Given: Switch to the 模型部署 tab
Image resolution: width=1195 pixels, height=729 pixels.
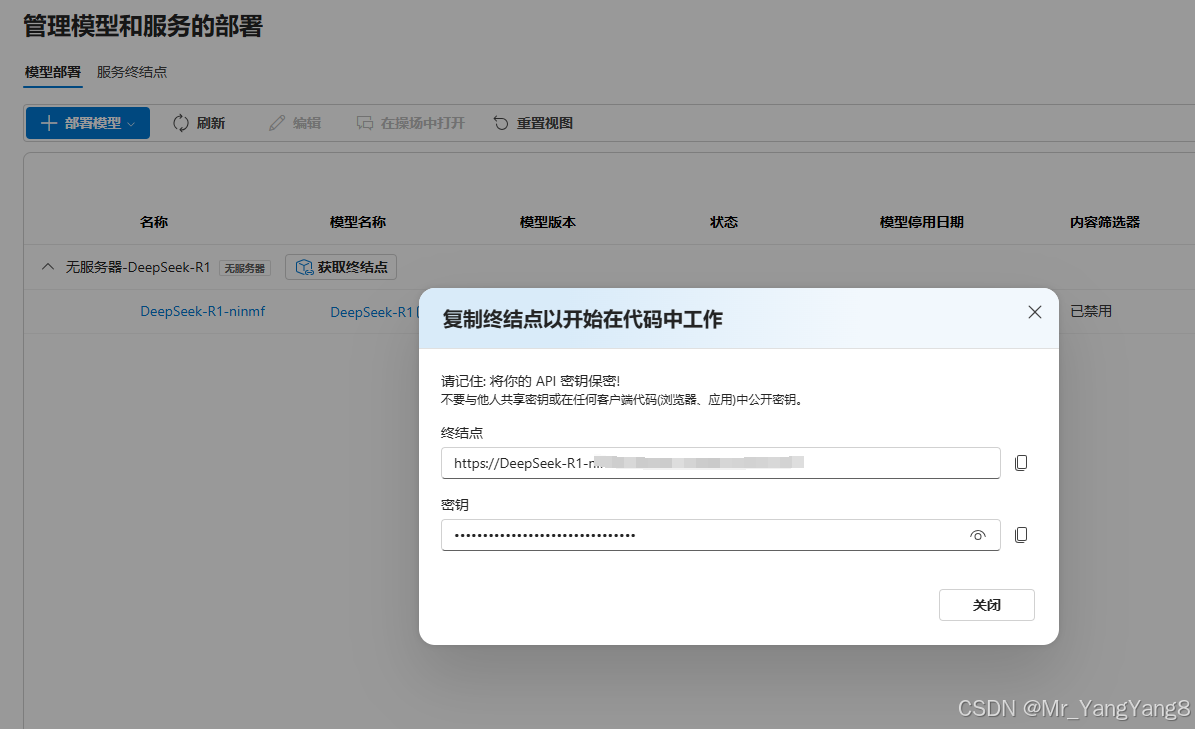Looking at the screenshot, I should tap(53, 72).
